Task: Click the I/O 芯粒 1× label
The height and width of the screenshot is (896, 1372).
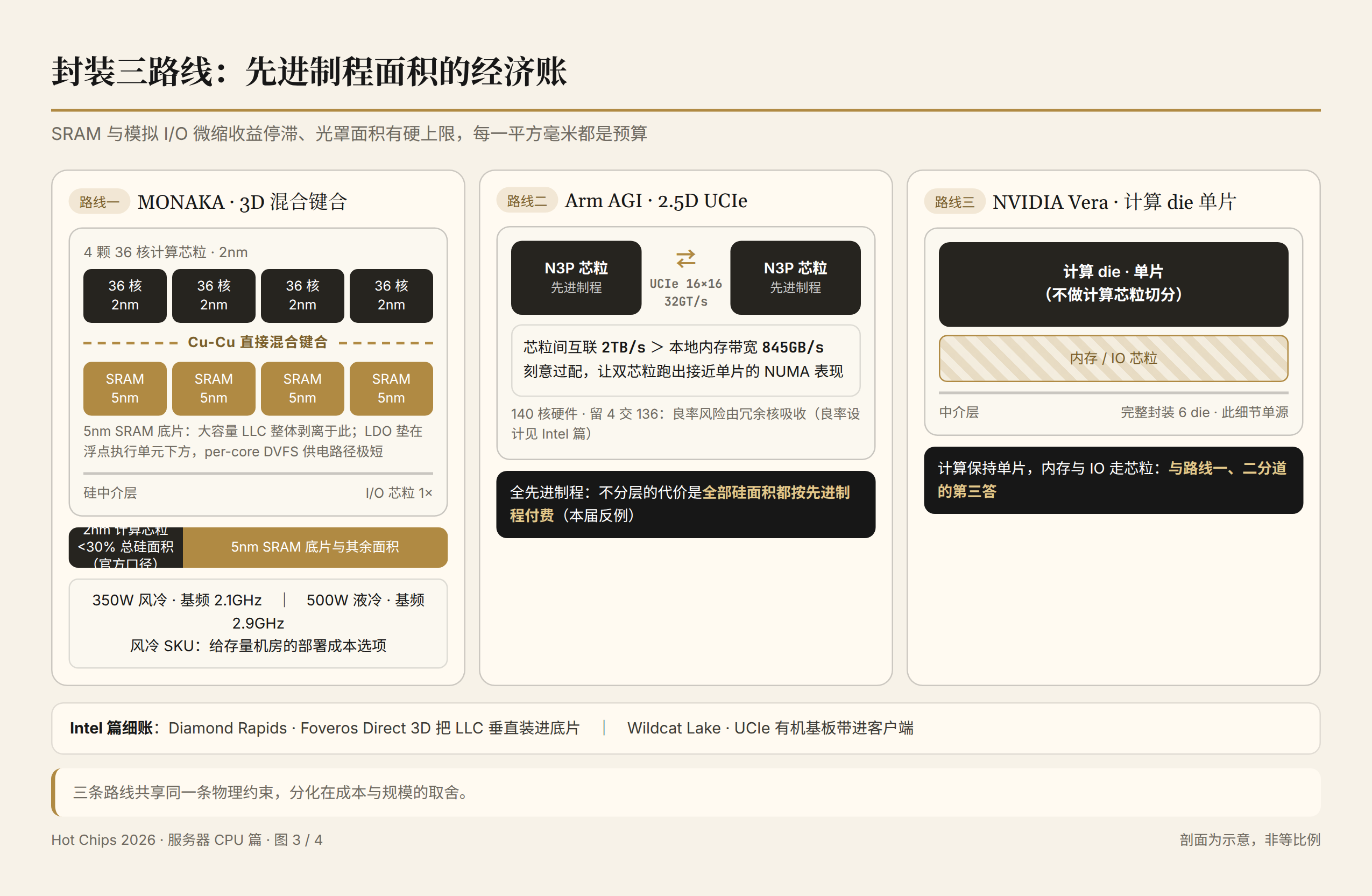Action: pyautogui.click(x=399, y=493)
